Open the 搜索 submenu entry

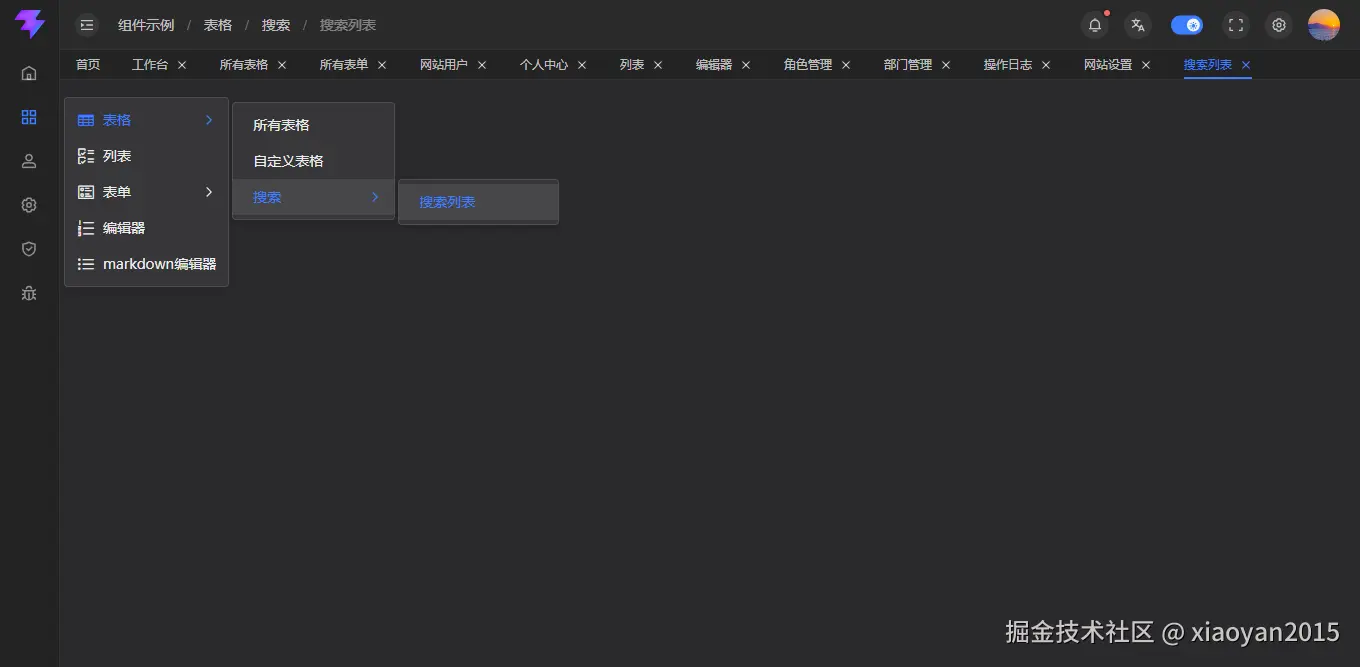[x=314, y=197]
